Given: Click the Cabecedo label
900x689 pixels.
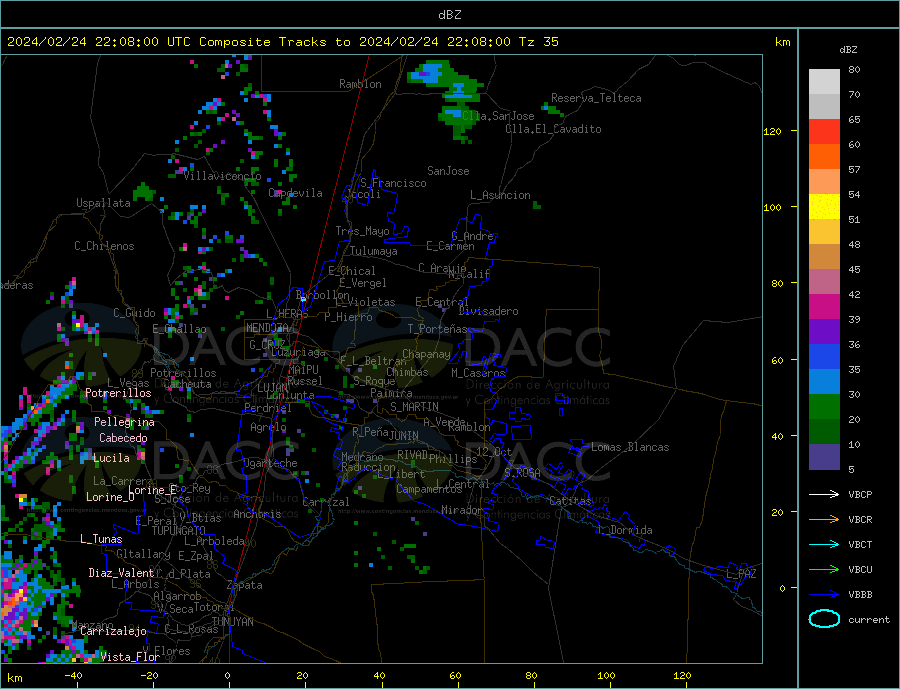Looking at the screenshot, I should tap(123, 438).
